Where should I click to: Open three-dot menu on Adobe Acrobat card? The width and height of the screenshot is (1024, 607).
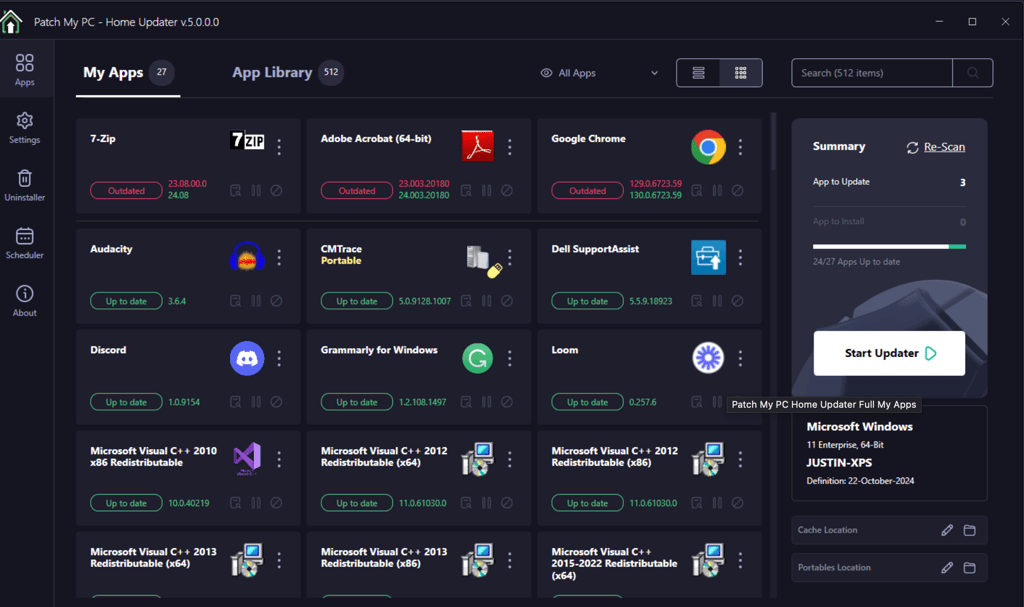click(x=510, y=147)
